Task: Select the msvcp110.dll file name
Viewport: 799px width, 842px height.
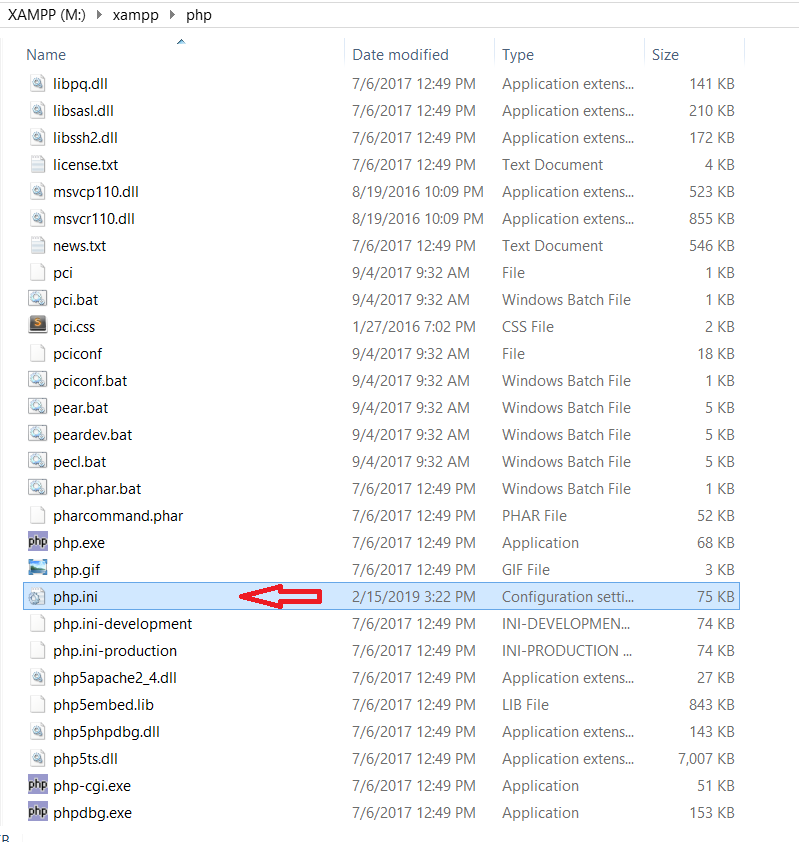Action: [96, 192]
